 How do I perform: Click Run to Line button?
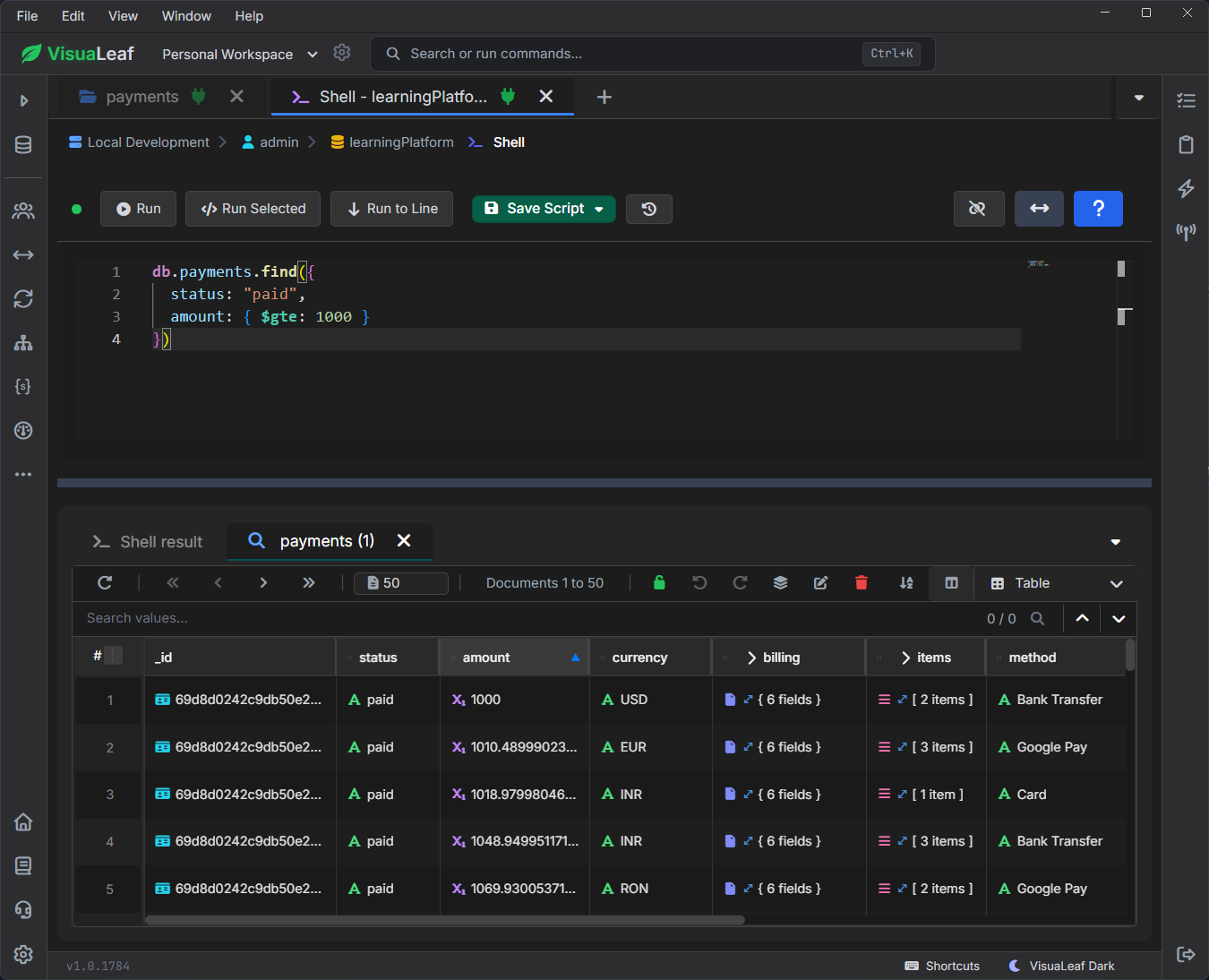(391, 209)
